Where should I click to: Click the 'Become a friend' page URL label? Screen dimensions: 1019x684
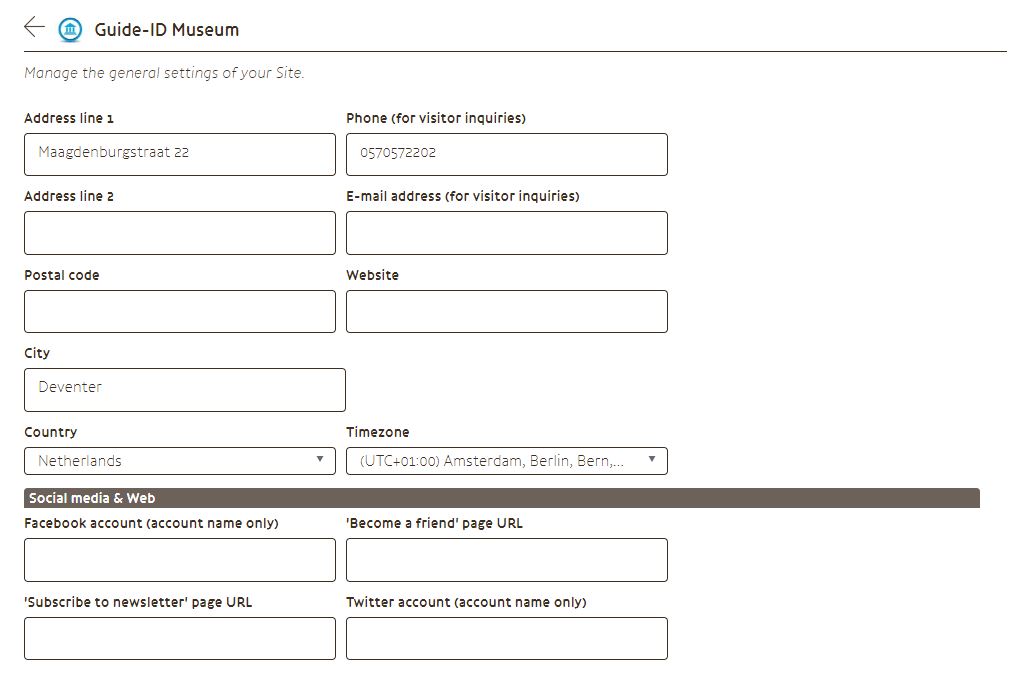434,524
